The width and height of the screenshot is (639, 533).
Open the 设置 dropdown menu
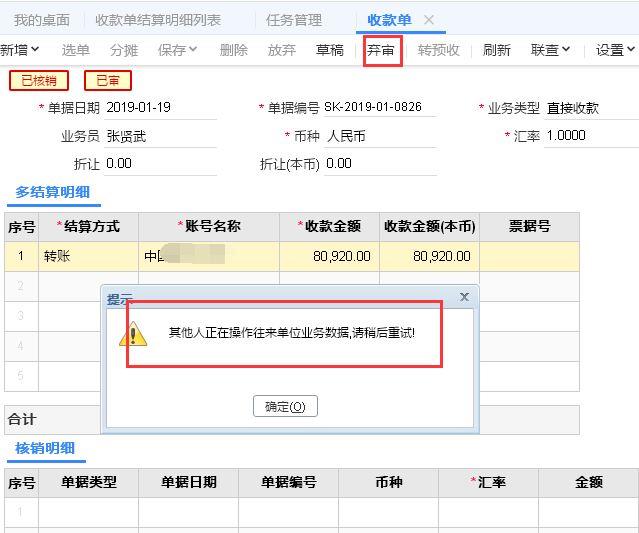tap(615, 50)
